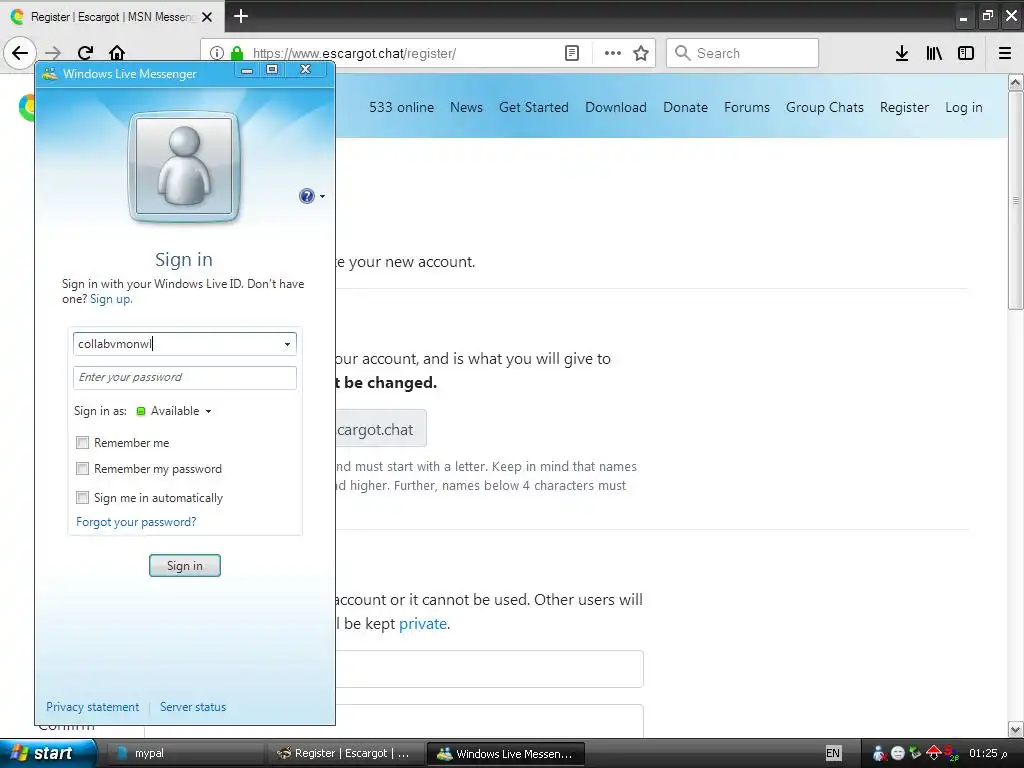Click the EN language indicator
The height and width of the screenshot is (768, 1024).
(833, 753)
